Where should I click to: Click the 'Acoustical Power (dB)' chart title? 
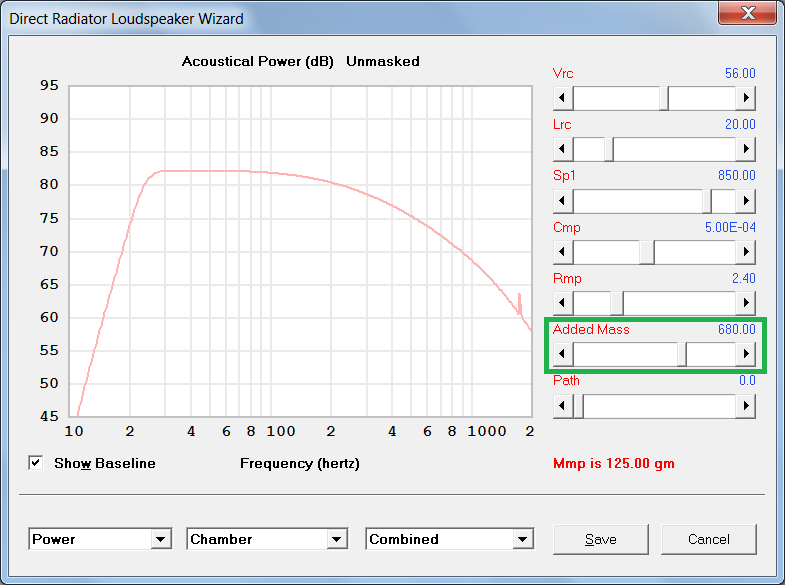pos(257,62)
